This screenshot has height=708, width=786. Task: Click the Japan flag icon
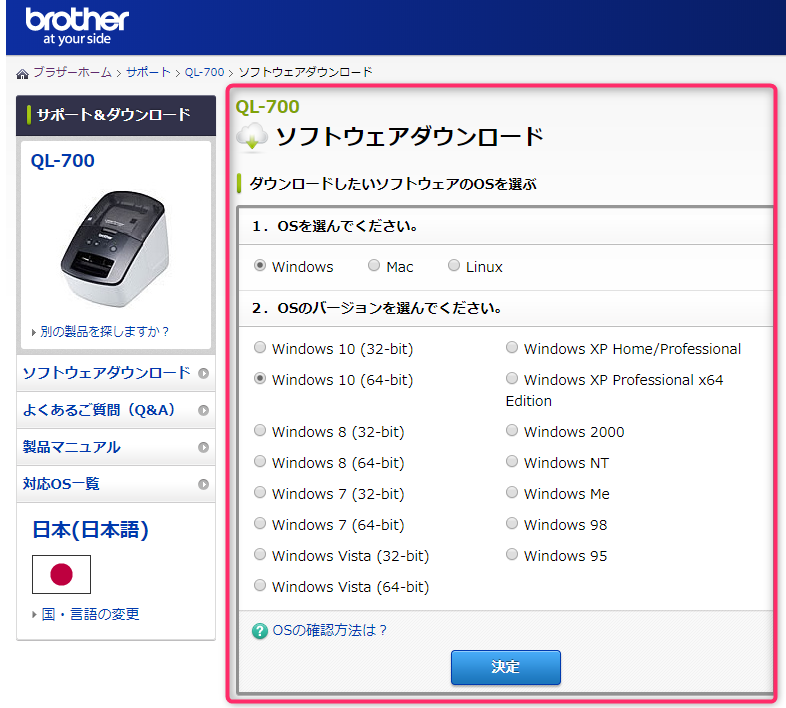coord(61,574)
